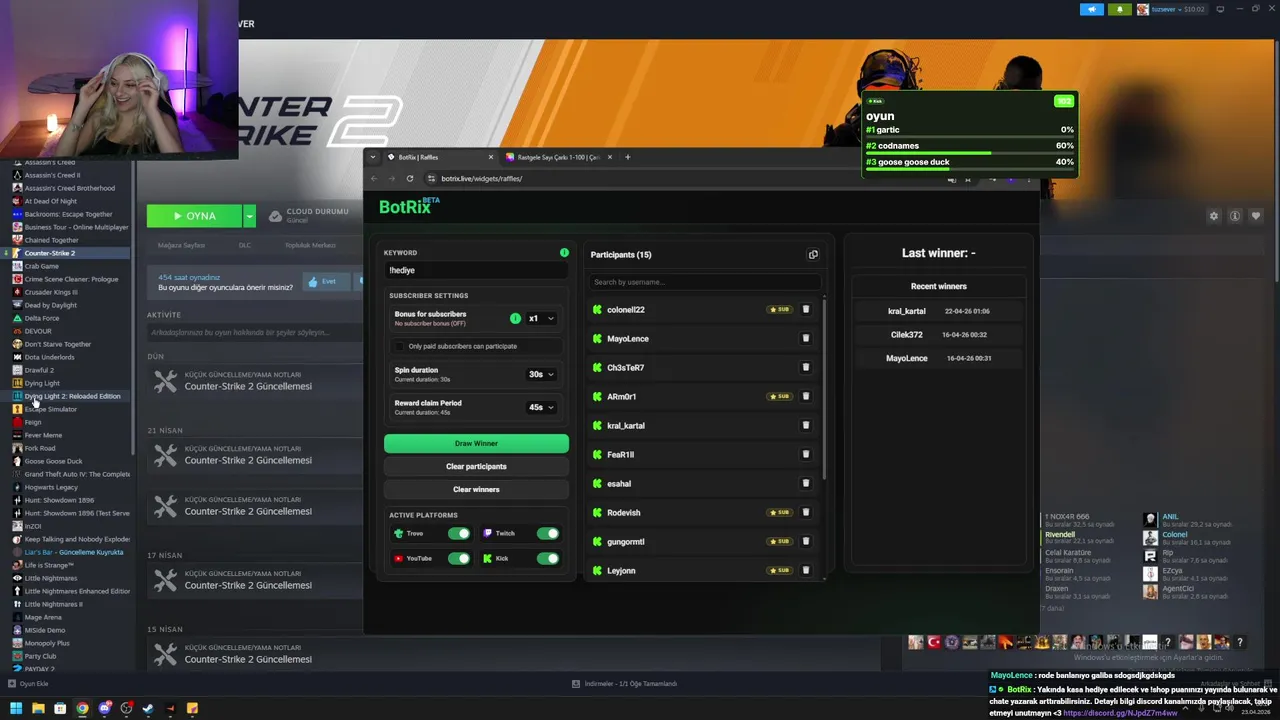Click Search by username field
This screenshot has height=720, width=1280.
tap(703, 282)
